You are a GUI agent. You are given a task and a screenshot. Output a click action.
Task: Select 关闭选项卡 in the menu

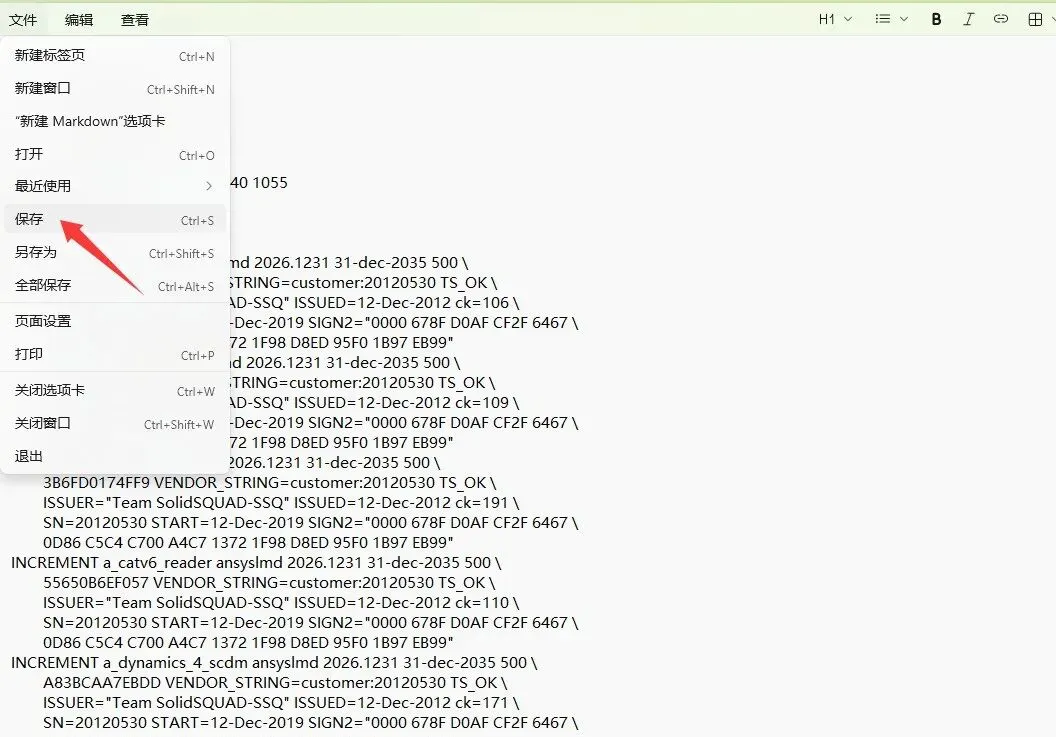pyautogui.click(x=115, y=391)
